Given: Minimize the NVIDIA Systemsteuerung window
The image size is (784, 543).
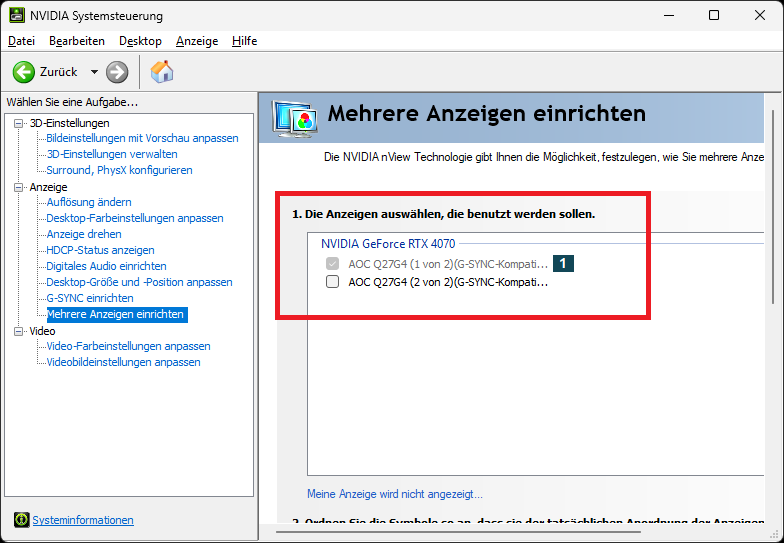Looking at the screenshot, I should tap(669, 16).
